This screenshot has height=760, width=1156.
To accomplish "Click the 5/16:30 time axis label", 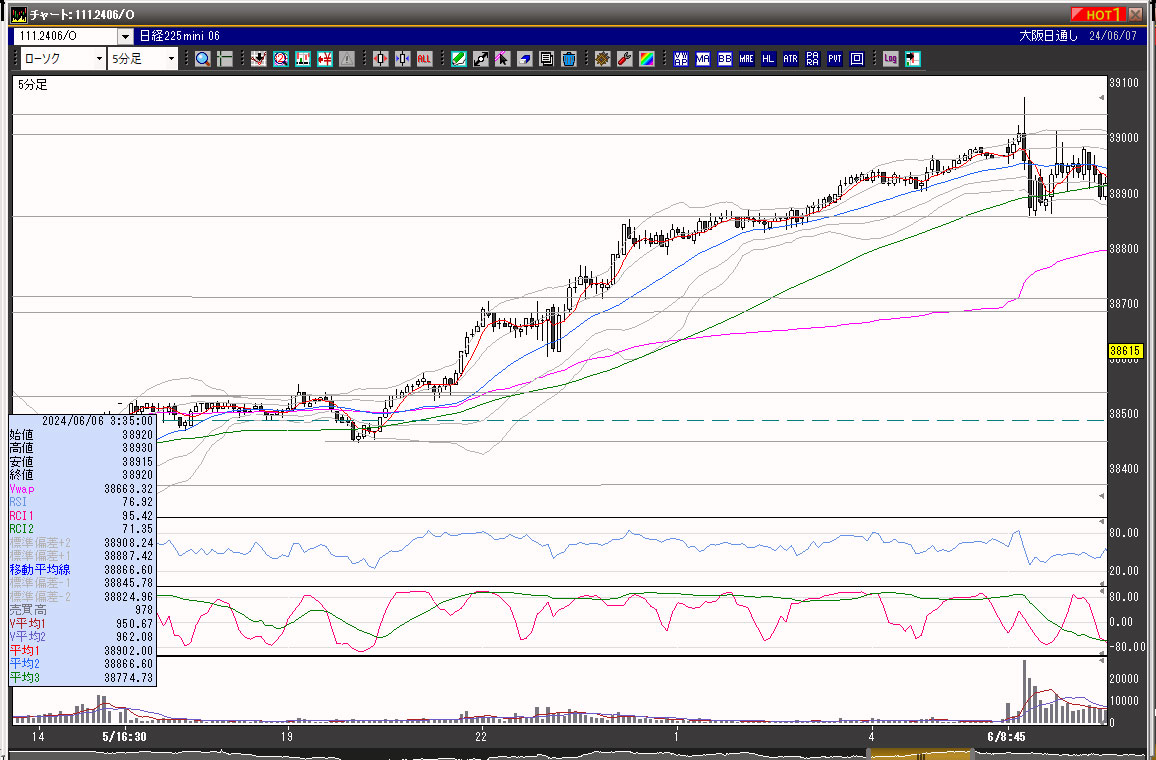I will pos(124,736).
